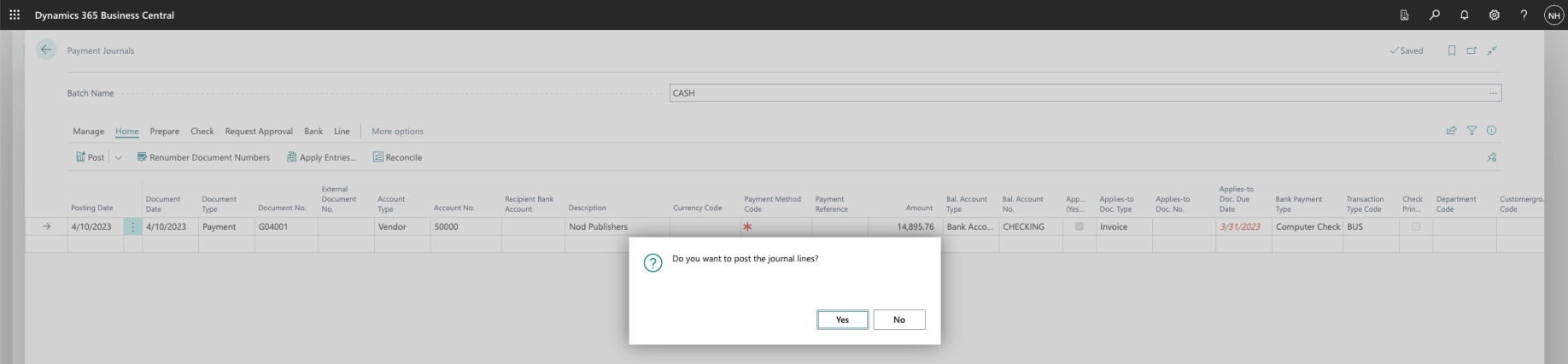Image resolution: width=1568 pixels, height=364 pixels.
Task: Click the share icon above the grid
Action: pos(1451,131)
